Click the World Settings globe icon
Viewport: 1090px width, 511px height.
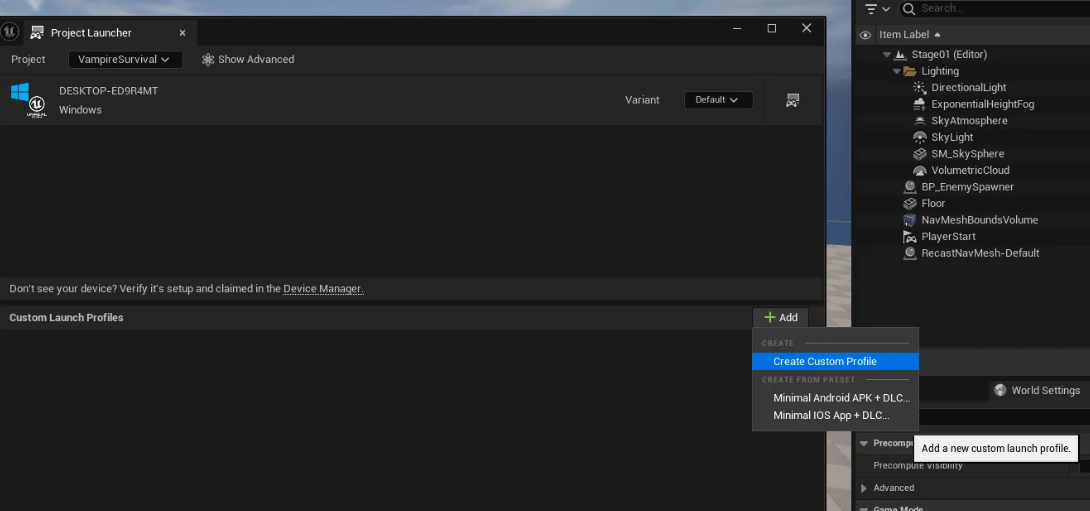point(1000,391)
